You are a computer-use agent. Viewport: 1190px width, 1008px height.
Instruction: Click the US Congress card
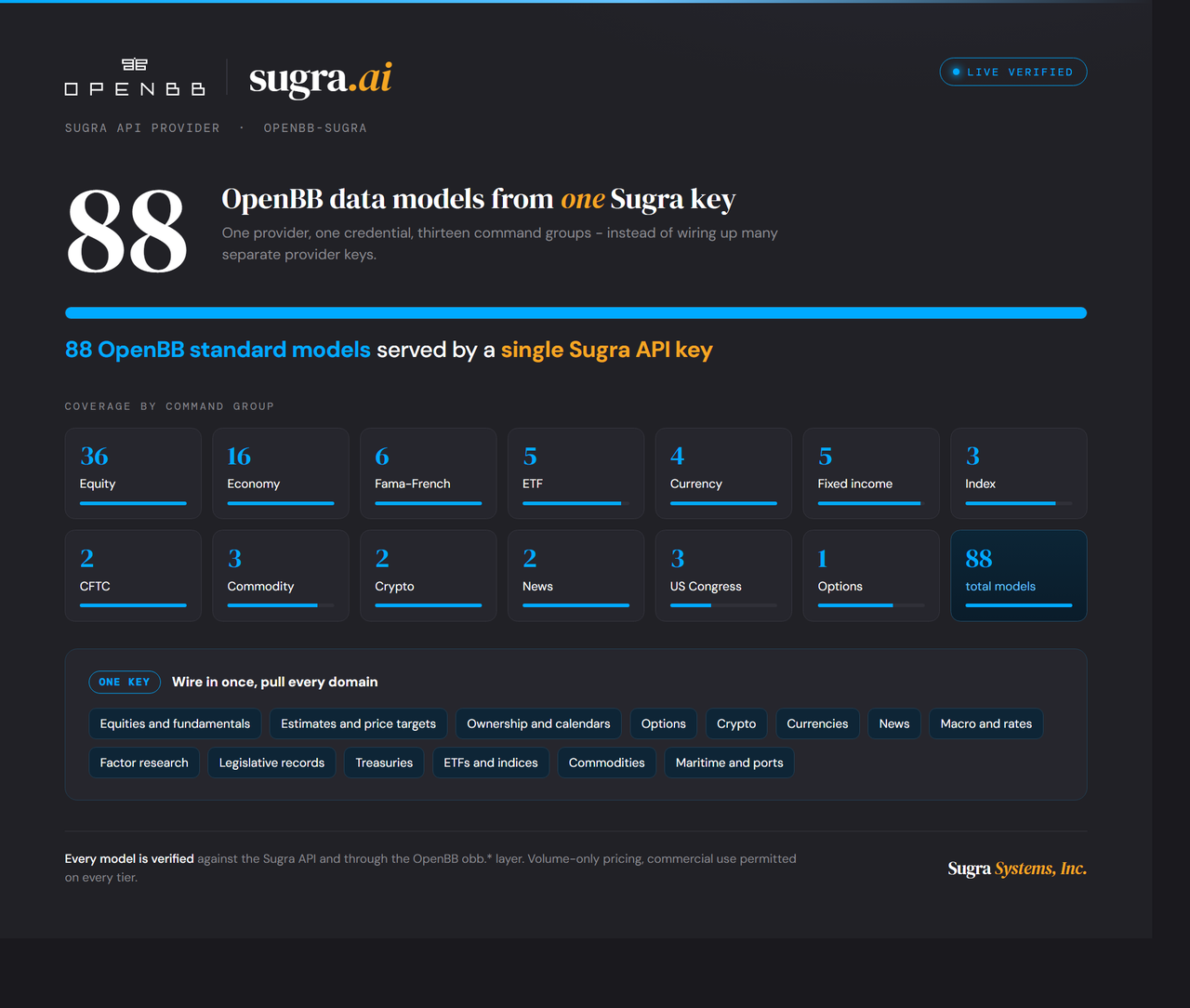tap(723, 576)
